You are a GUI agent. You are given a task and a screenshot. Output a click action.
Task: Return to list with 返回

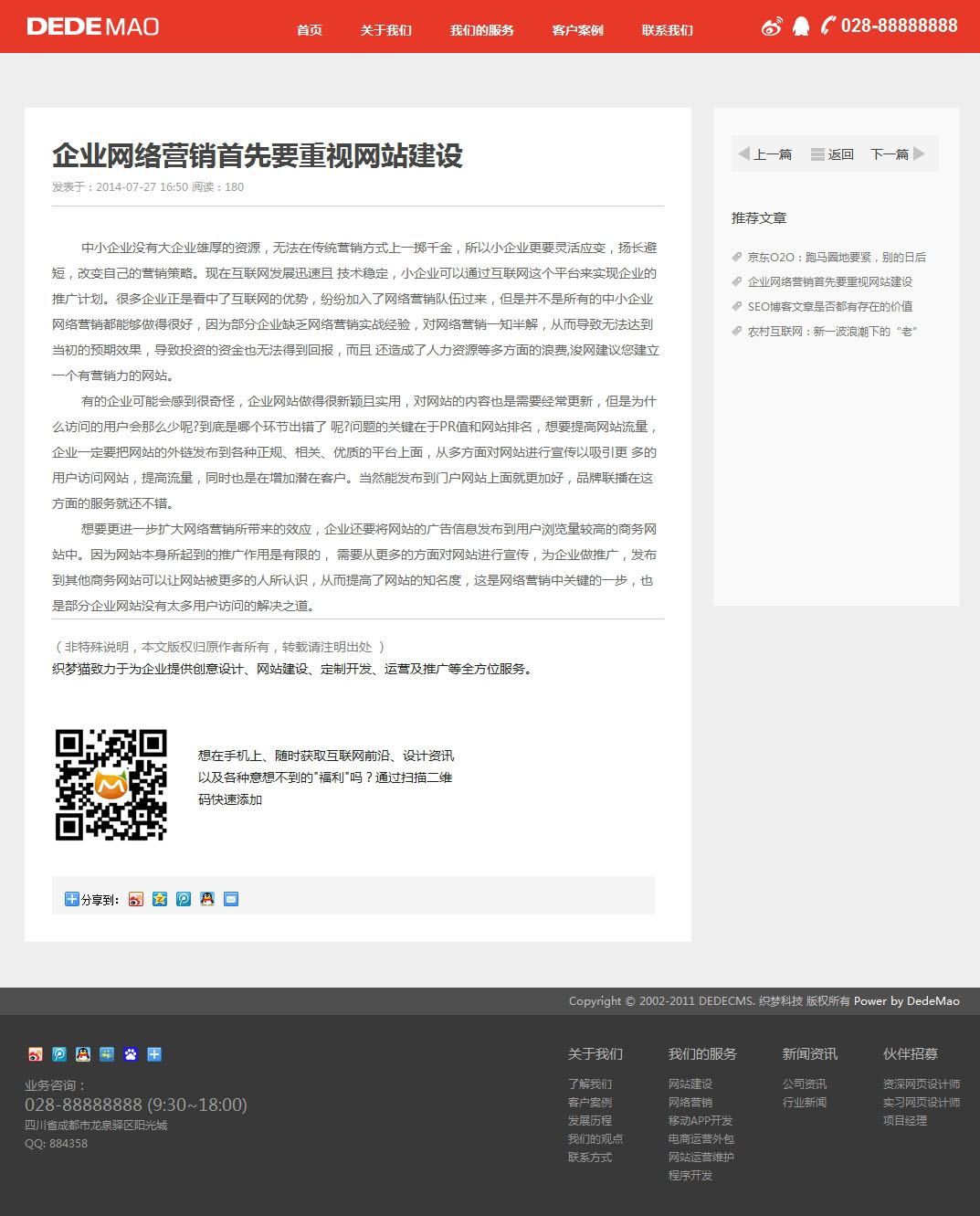click(x=832, y=154)
